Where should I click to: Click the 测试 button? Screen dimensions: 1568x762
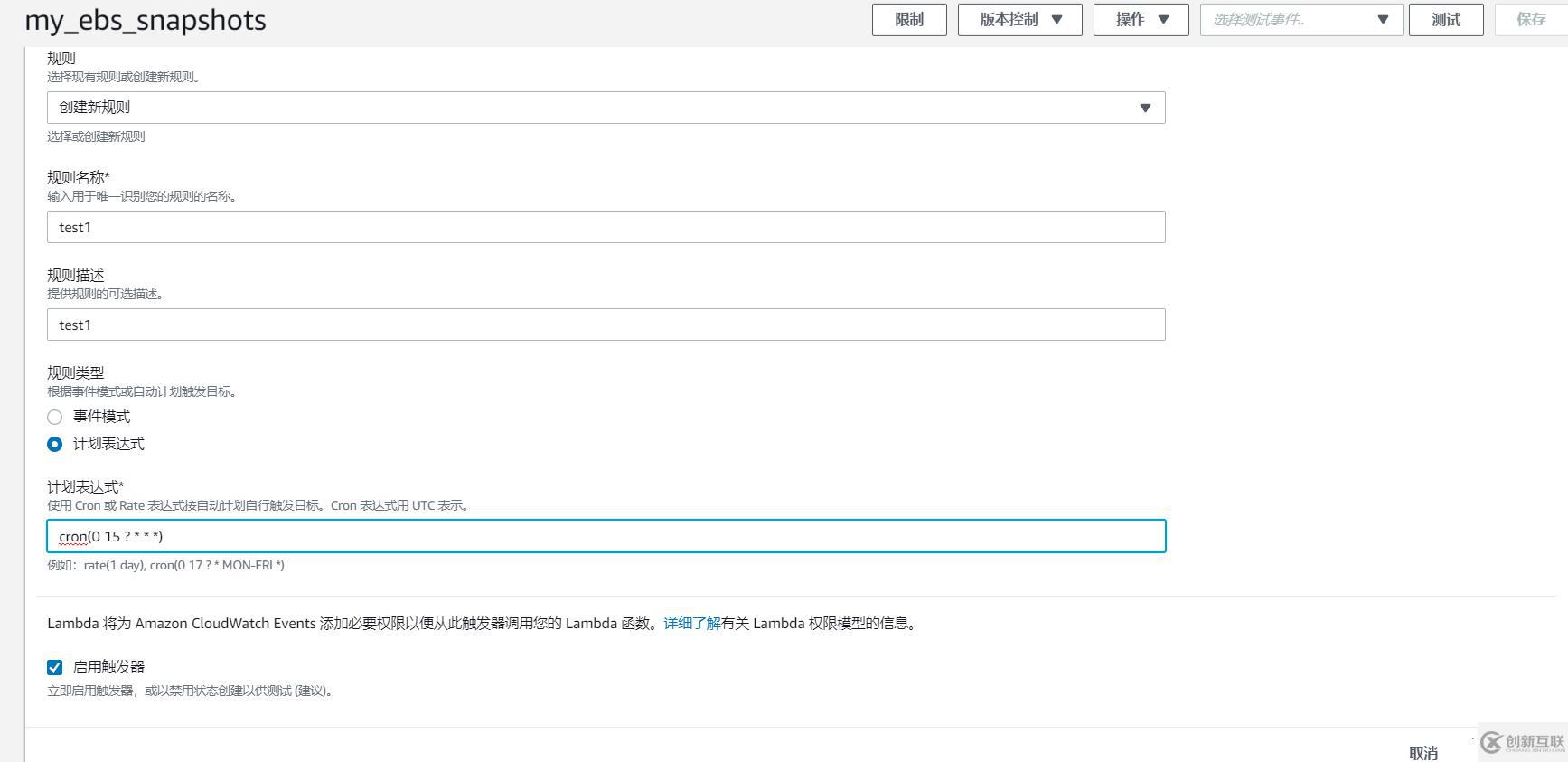[x=1446, y=20]
